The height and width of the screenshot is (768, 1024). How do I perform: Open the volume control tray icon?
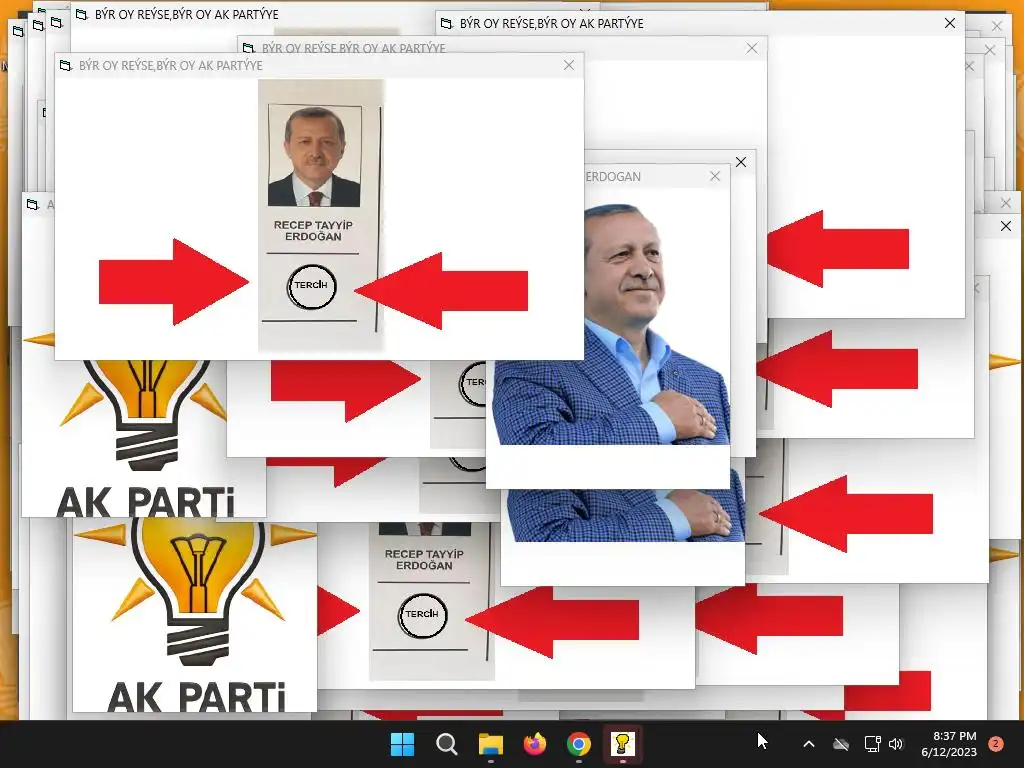[x=896, y=744]
